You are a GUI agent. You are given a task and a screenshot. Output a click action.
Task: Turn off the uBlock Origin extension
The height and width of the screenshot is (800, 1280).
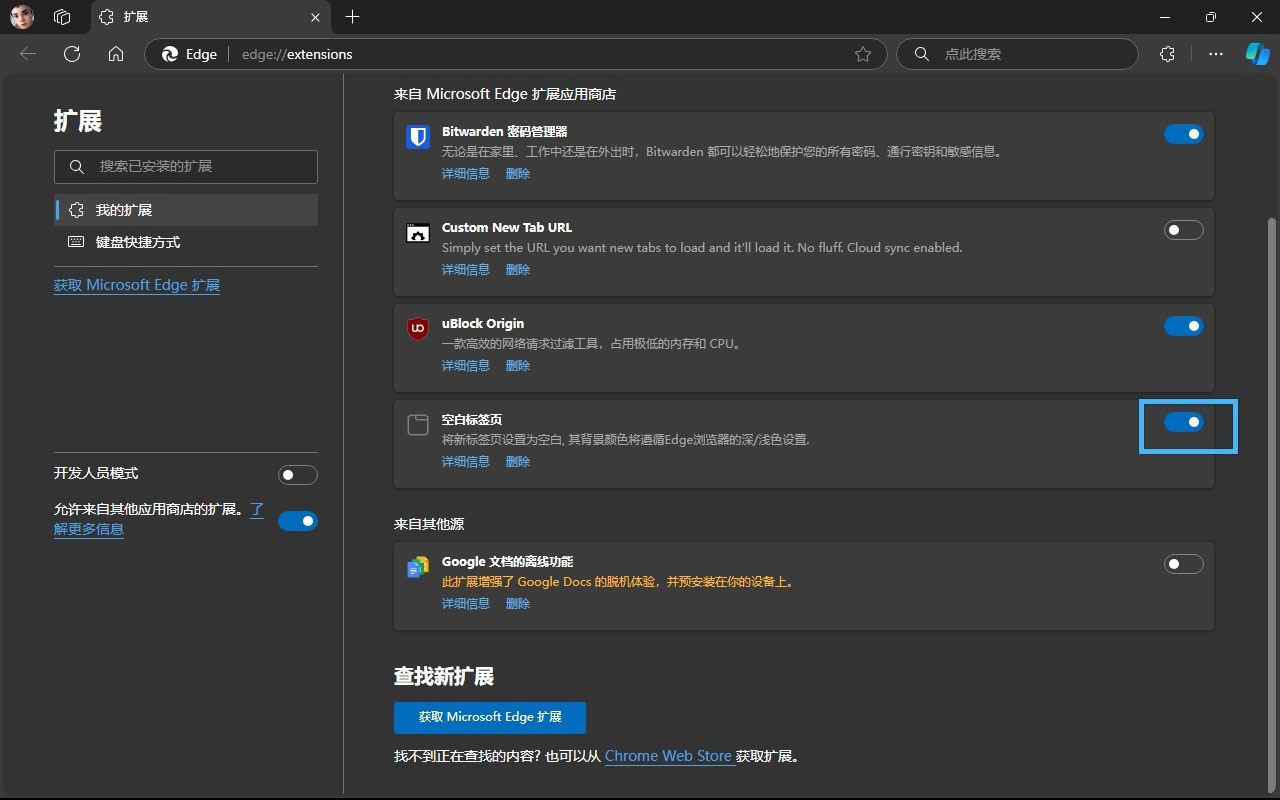point(1184,326)
